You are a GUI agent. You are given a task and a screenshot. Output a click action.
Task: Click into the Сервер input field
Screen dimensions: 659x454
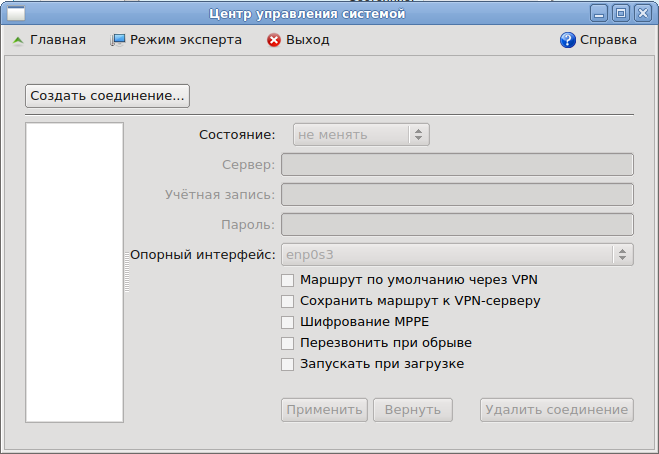(x=457, y=164)
